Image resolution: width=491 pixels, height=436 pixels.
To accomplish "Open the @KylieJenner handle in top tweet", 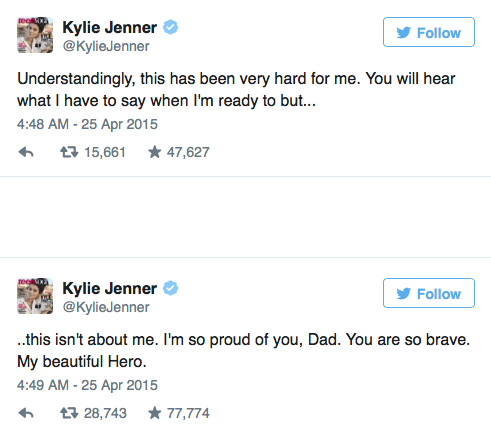I will click(106, 46).
